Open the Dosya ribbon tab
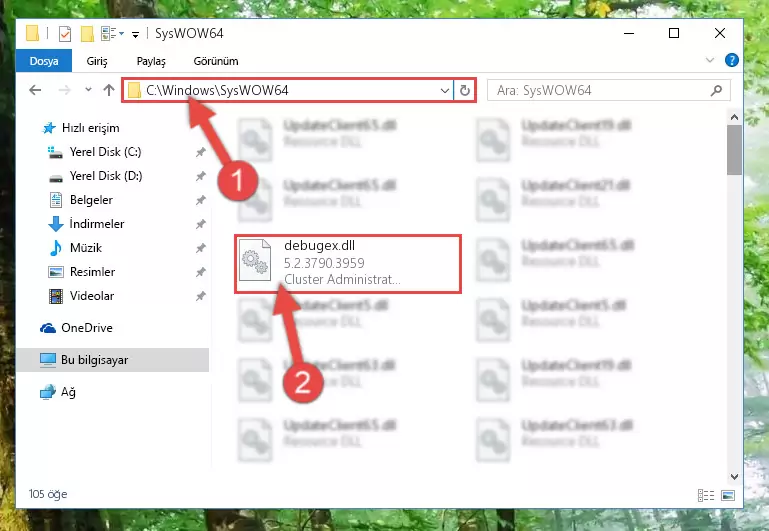This screenshot has height=531, width=769. click(x=44, y=61)
